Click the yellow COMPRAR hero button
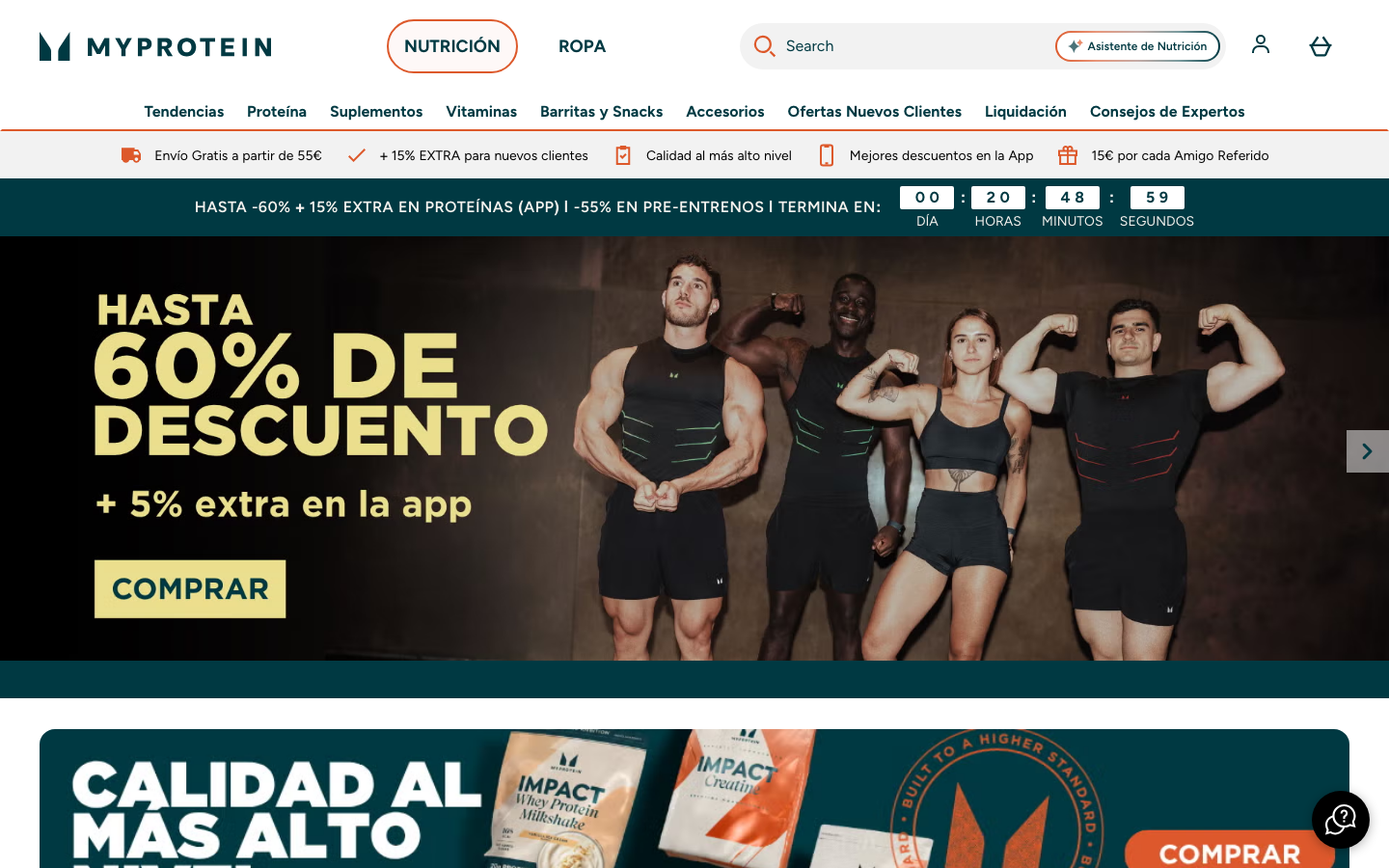This screenshot has height=868, width=1389. 190,589
